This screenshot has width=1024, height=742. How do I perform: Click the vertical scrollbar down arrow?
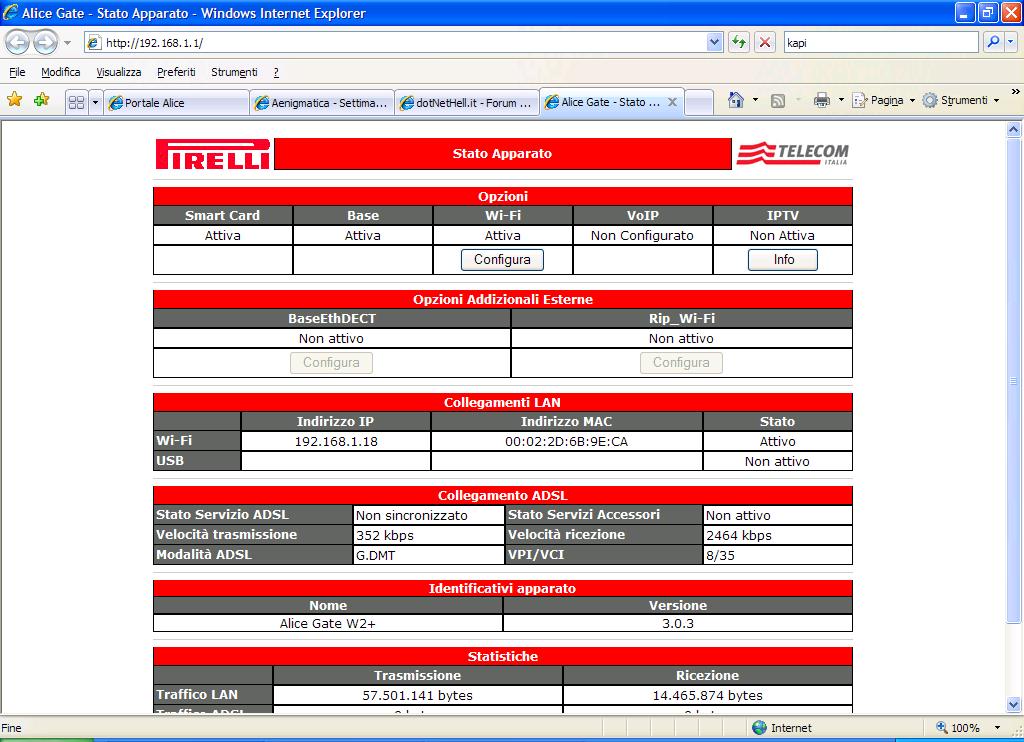(1013, 704)
